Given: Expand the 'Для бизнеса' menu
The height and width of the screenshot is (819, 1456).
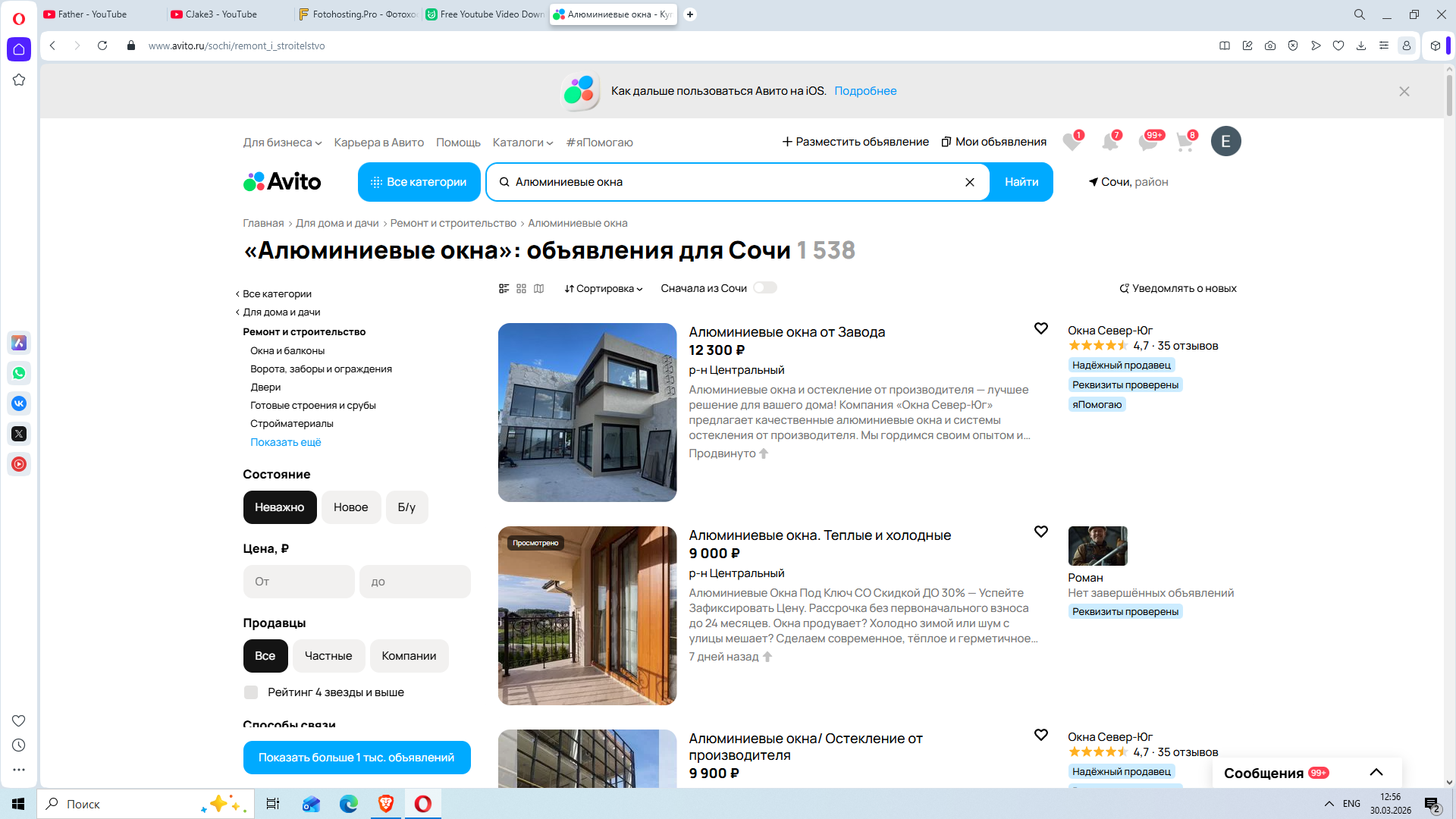Looking at the screenshot, I should 282,143.
